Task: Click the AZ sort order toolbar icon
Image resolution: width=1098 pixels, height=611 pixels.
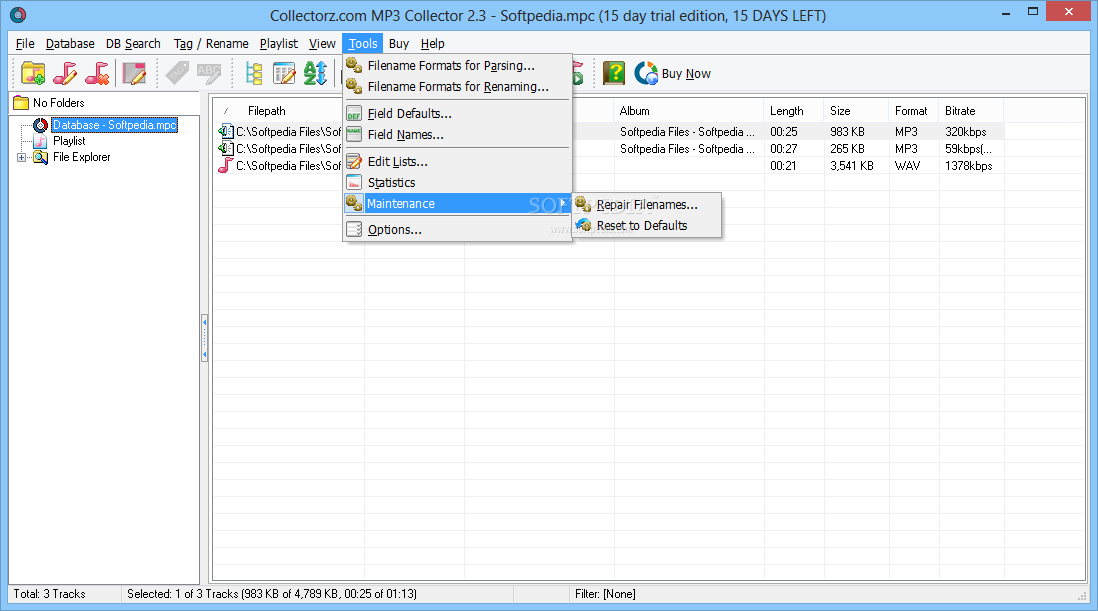Action: point(315,73)
